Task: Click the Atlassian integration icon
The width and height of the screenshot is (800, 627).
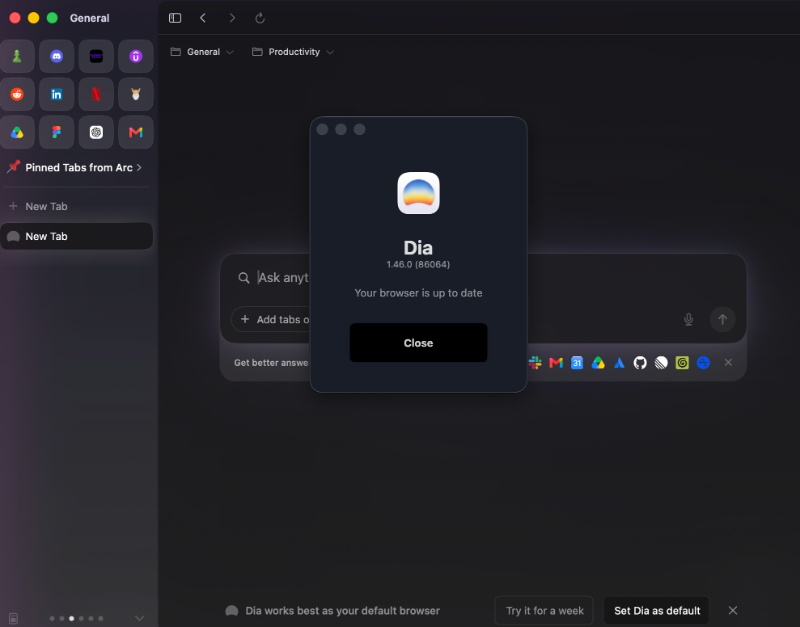Action: point(619,362)
